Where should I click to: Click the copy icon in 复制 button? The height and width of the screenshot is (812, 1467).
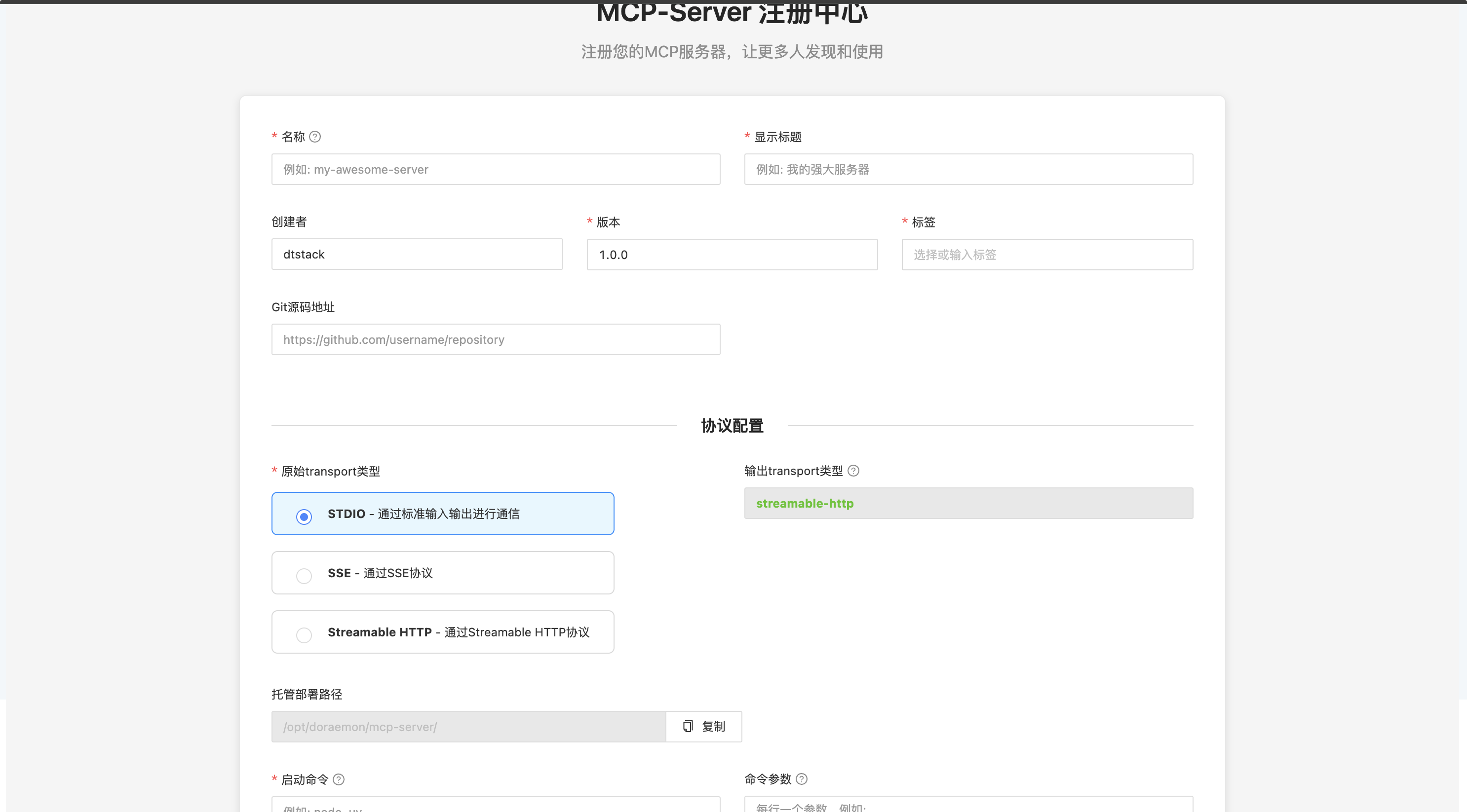coord(688,726)
